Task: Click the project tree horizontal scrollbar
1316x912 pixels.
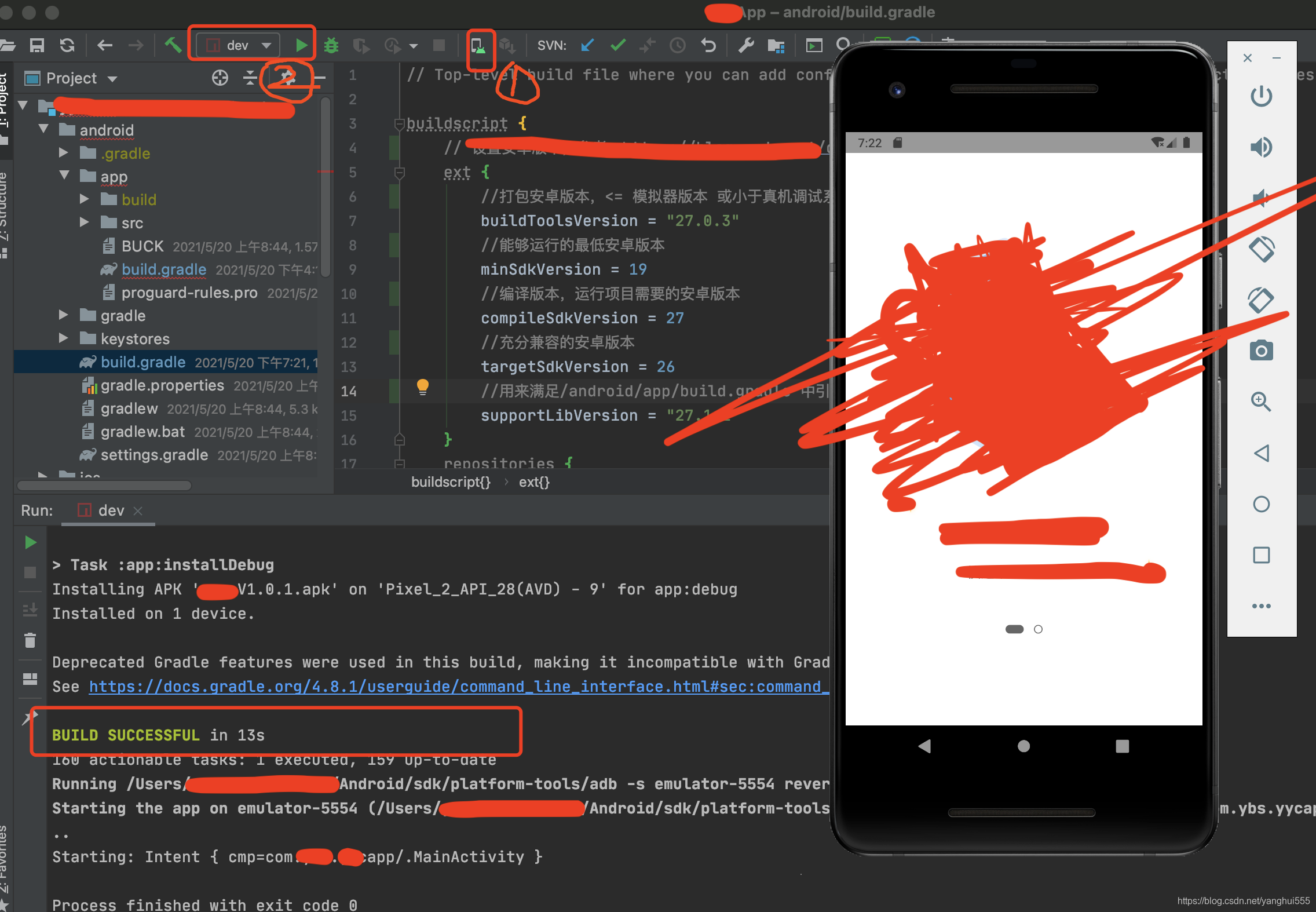Action: coord(104,486)
